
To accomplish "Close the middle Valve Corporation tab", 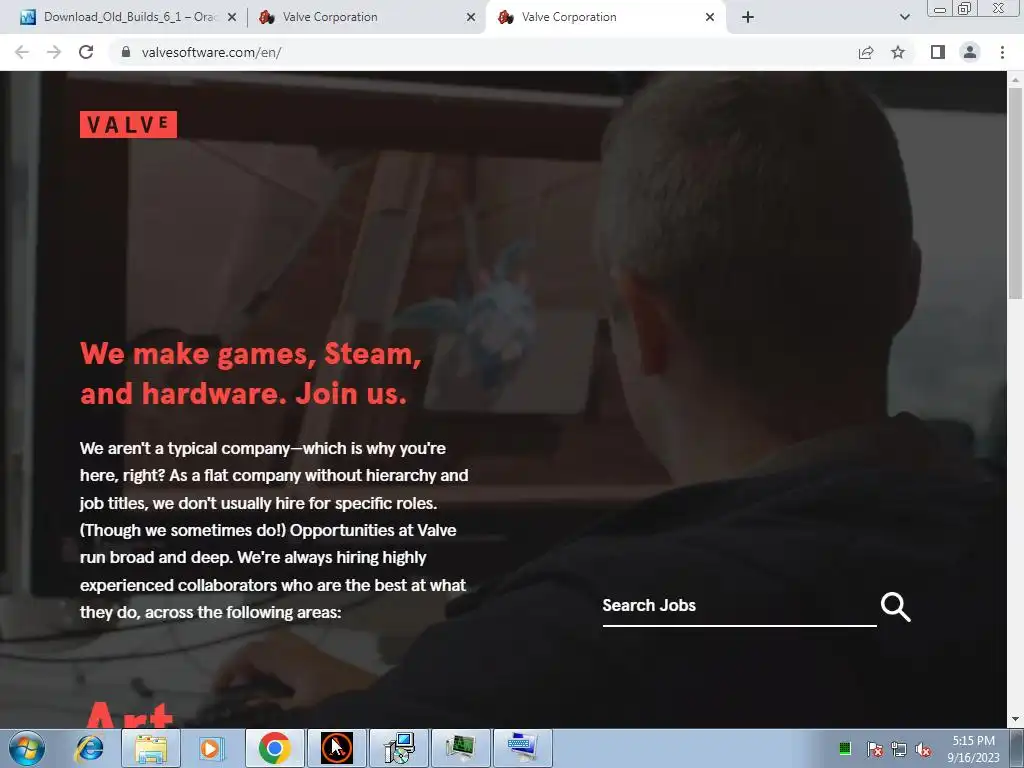I will (471, 18).
